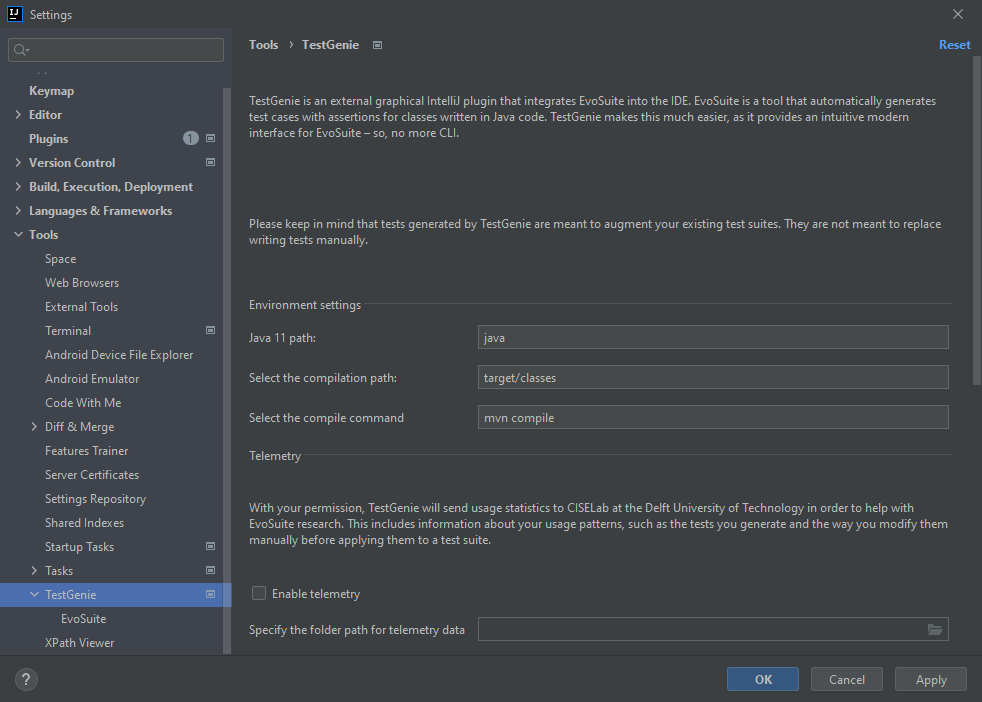The image size is (982, 702).
Task: Open the Plugins settings page
Action: click(48, 139)
